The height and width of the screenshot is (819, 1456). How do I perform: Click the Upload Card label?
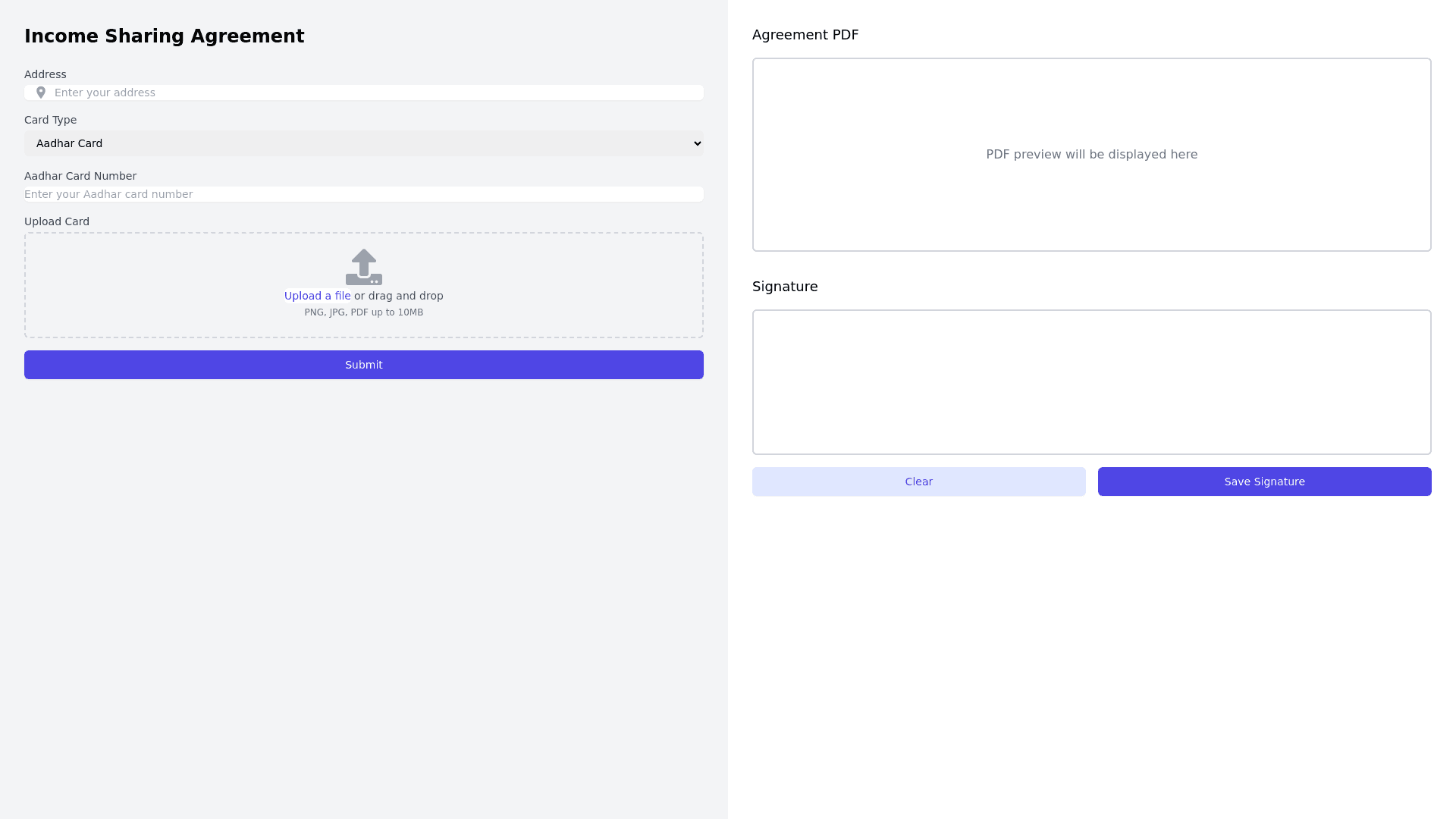[57, 221]
